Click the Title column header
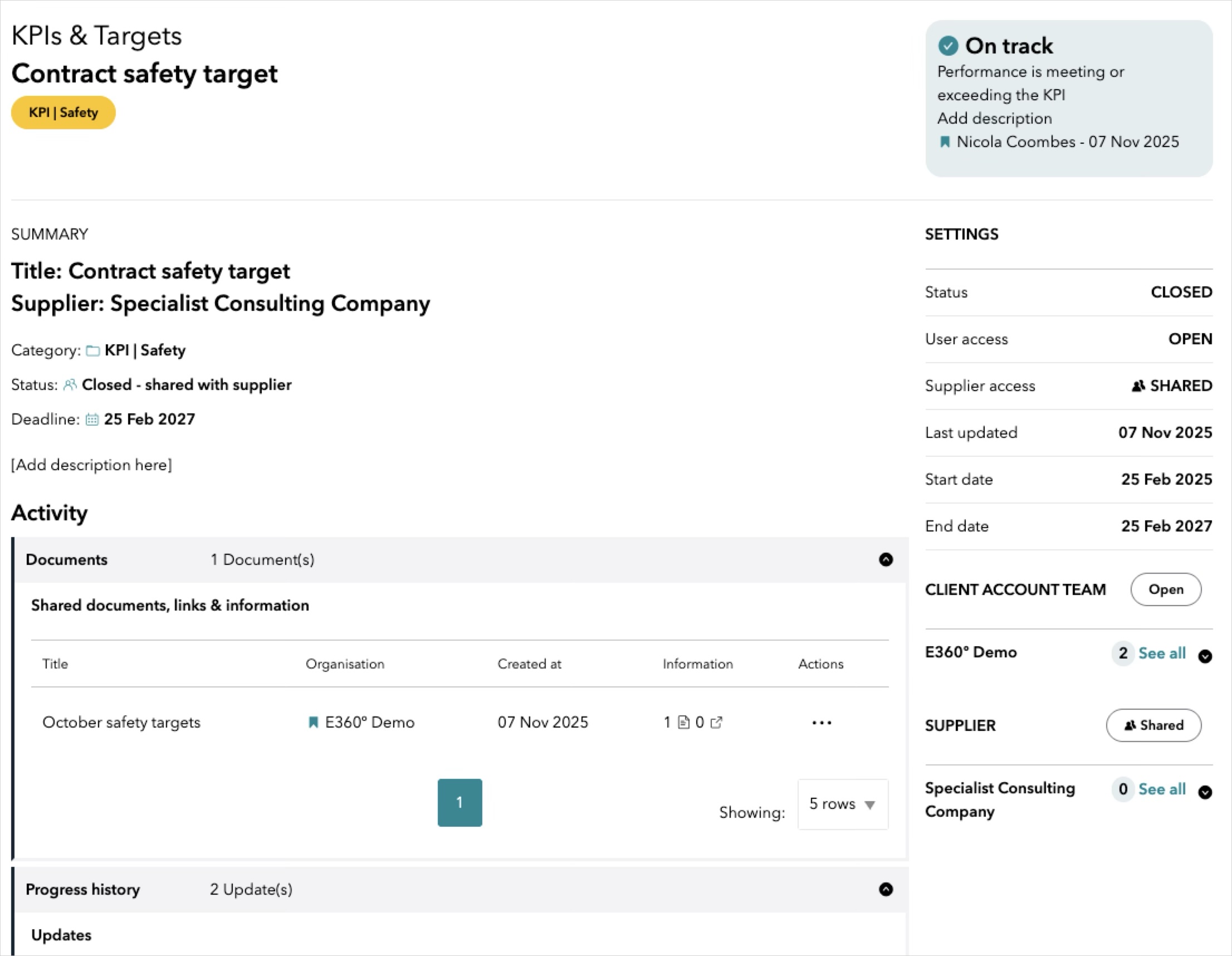 (x=55, y=664)
